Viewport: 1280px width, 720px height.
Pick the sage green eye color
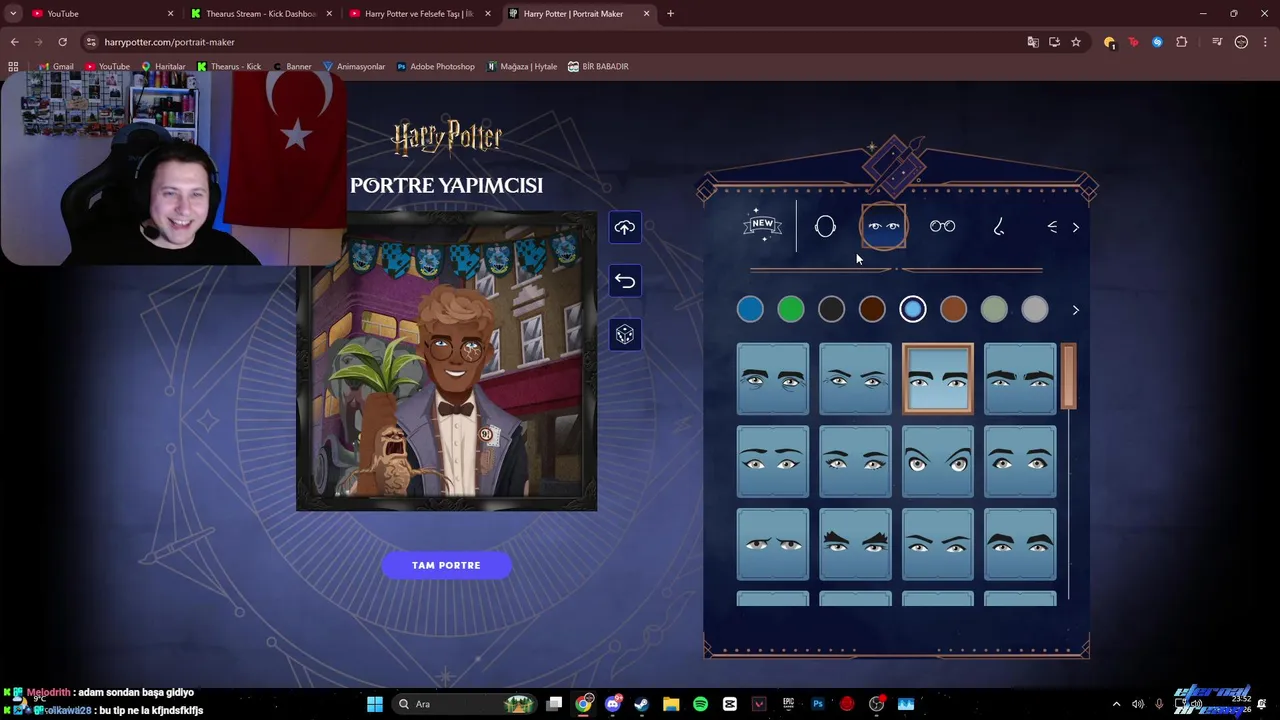tap(994, 310)
